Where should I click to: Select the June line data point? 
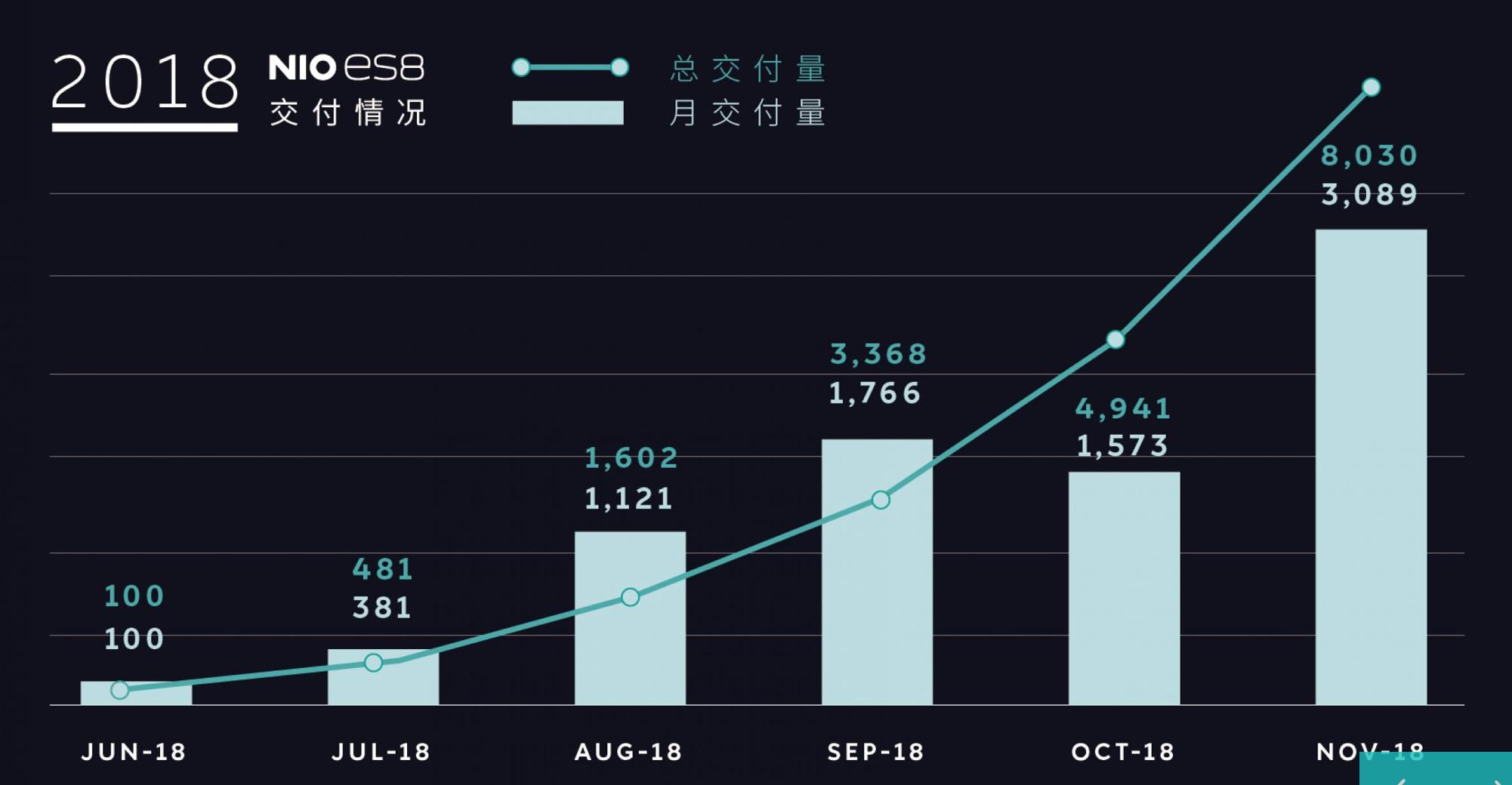click(x=119, y=690)
